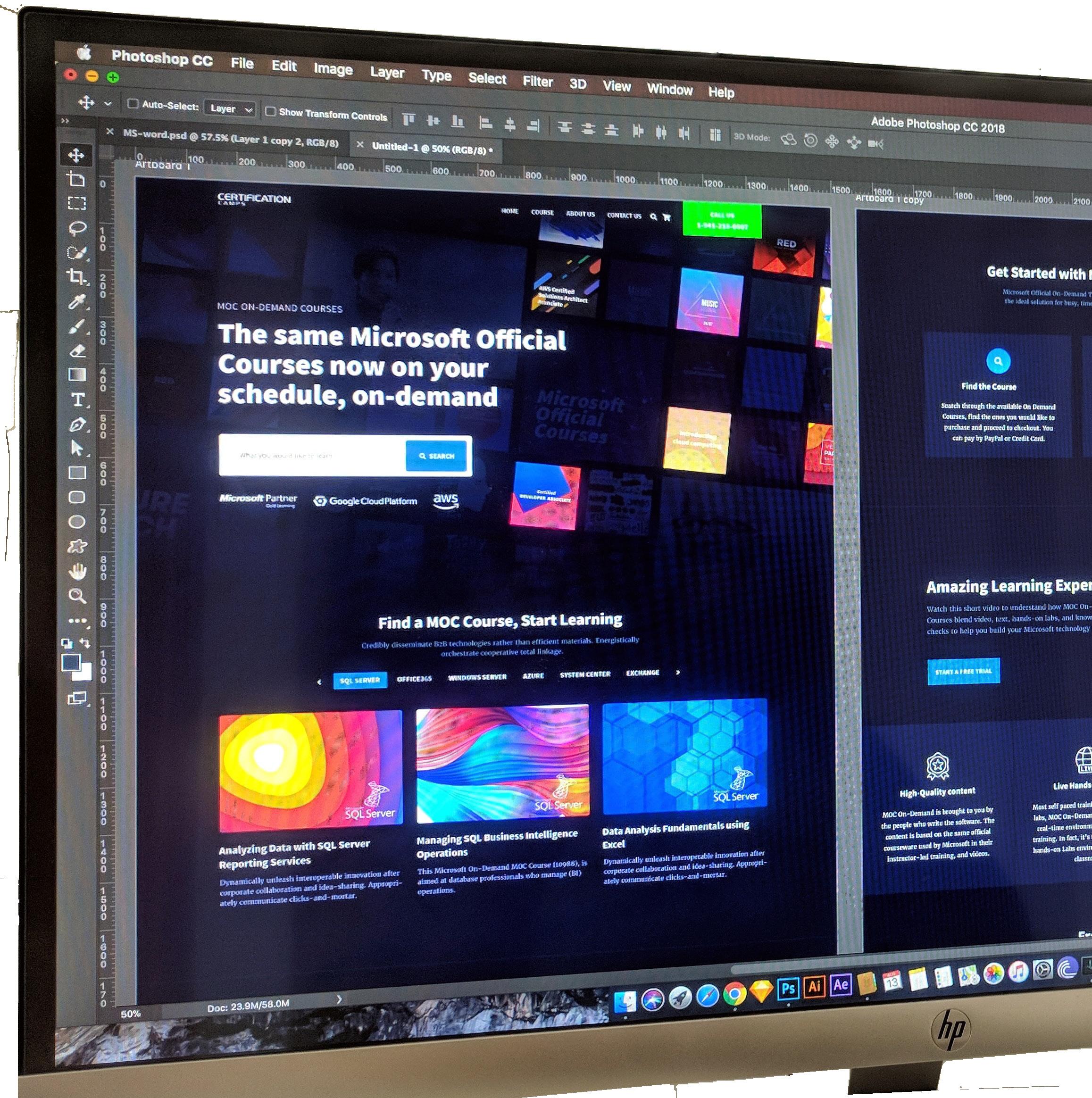Open the Filter menu
The height and width of the screenshot is (1098, 1092).
pos(538,82)
